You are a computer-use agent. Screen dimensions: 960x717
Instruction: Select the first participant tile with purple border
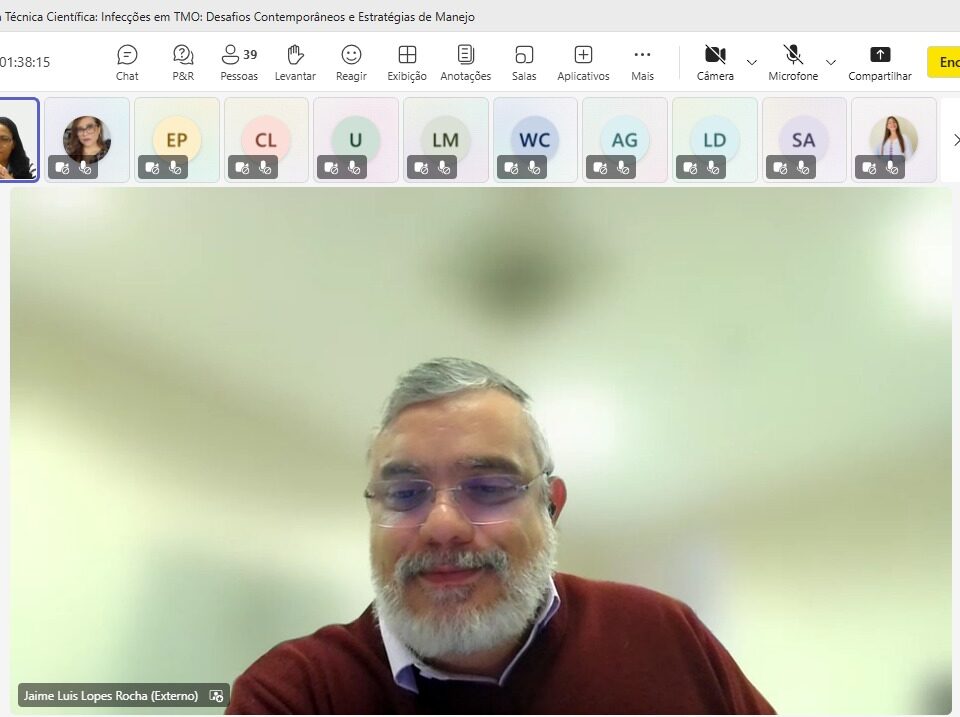[18, 140]
